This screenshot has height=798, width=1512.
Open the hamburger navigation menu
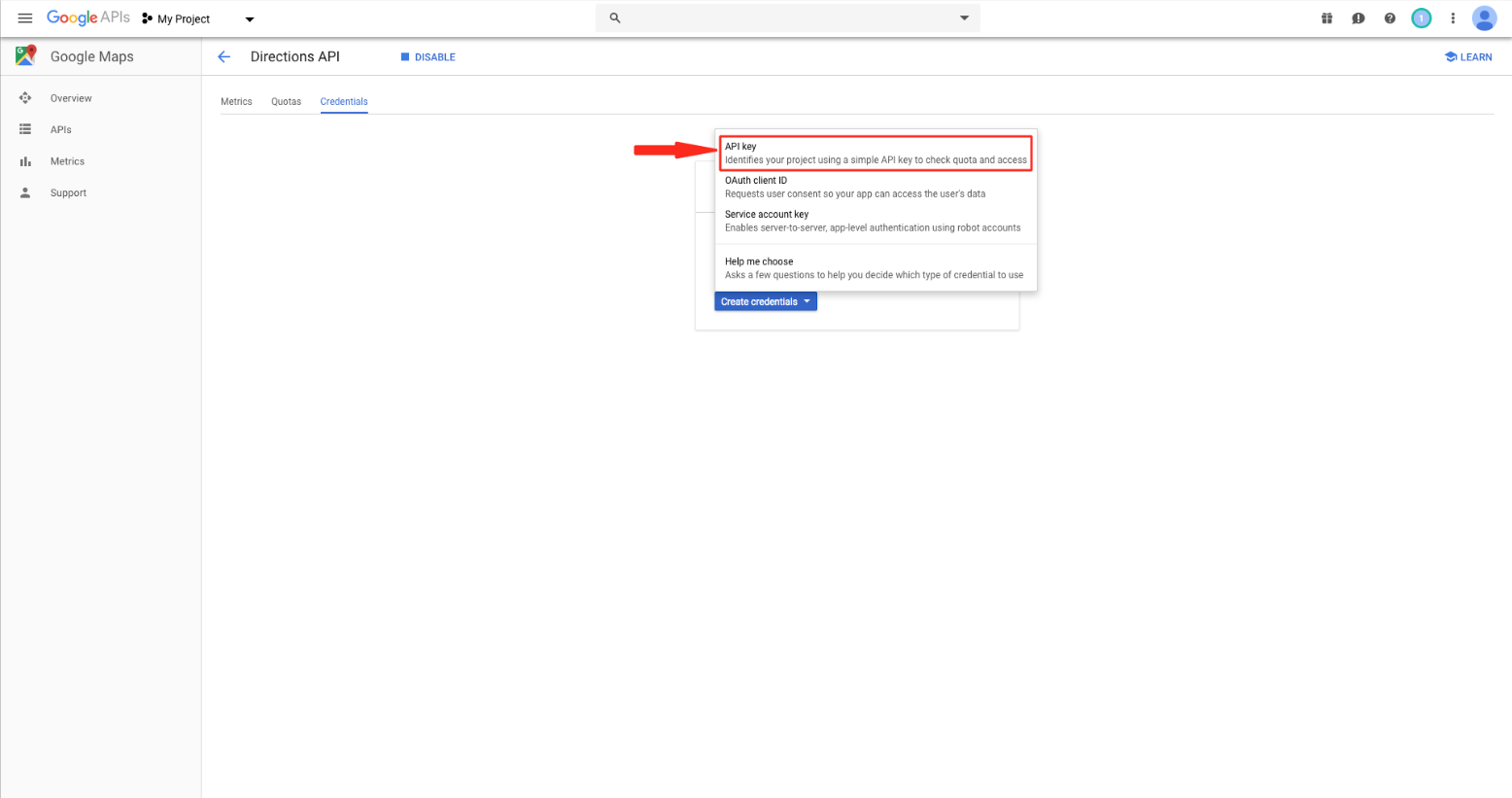pyautogui.click(x=25, y=18)
